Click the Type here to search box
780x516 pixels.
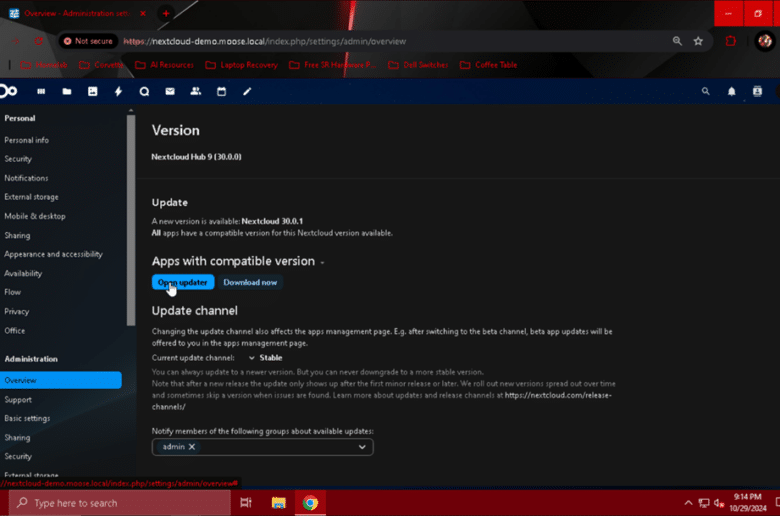pos(120,503)
